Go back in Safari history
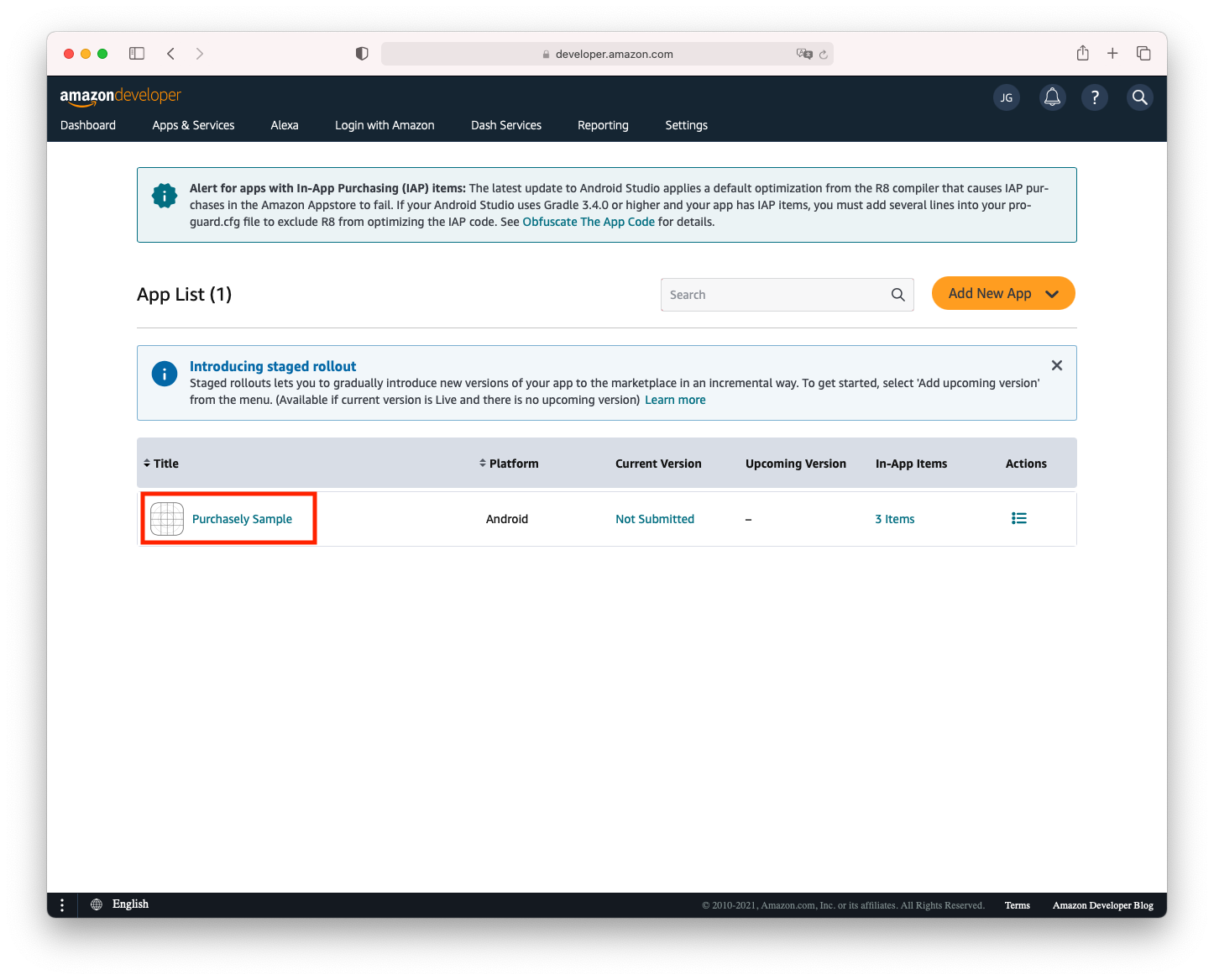Image resolution: width=1214 pixels, height=980 pixels. click(x=170, y=54)
